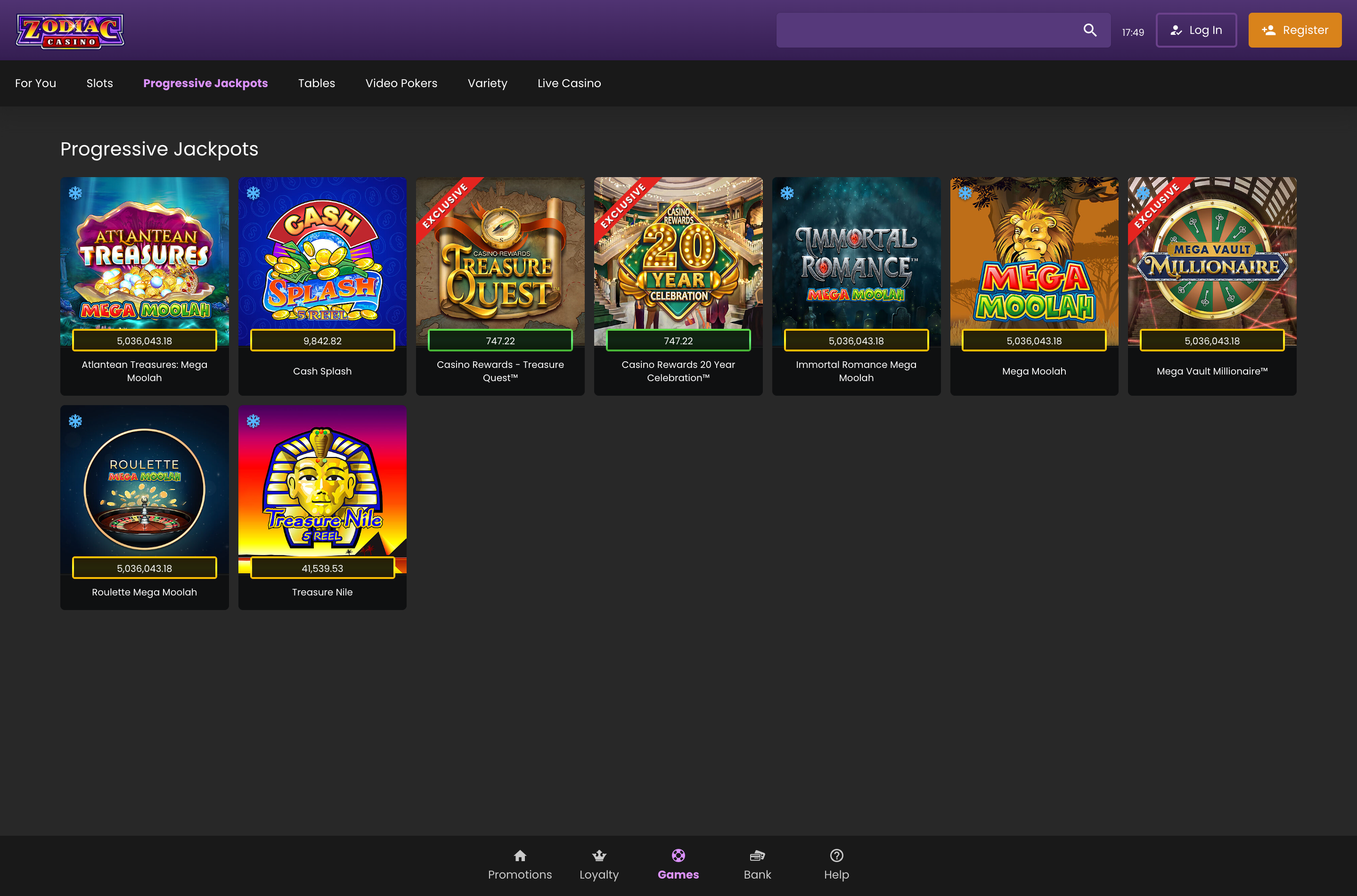The width and height of the screenshot is (1357, 896).
Task: Go to Video Pokers tab
Action: (401, 83)
